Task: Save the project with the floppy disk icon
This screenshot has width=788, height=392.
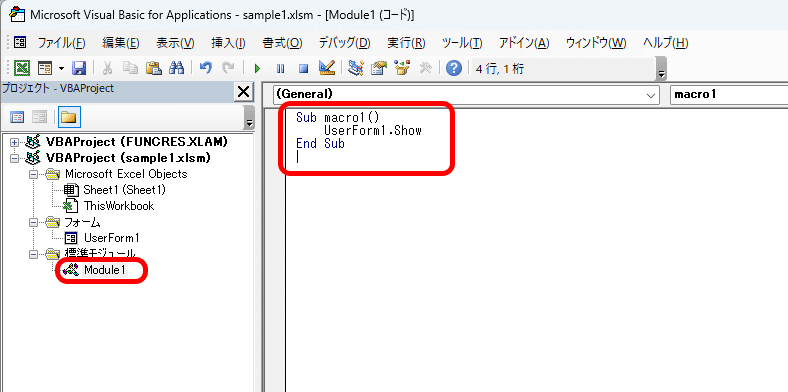Action: (x=80, y=68)
